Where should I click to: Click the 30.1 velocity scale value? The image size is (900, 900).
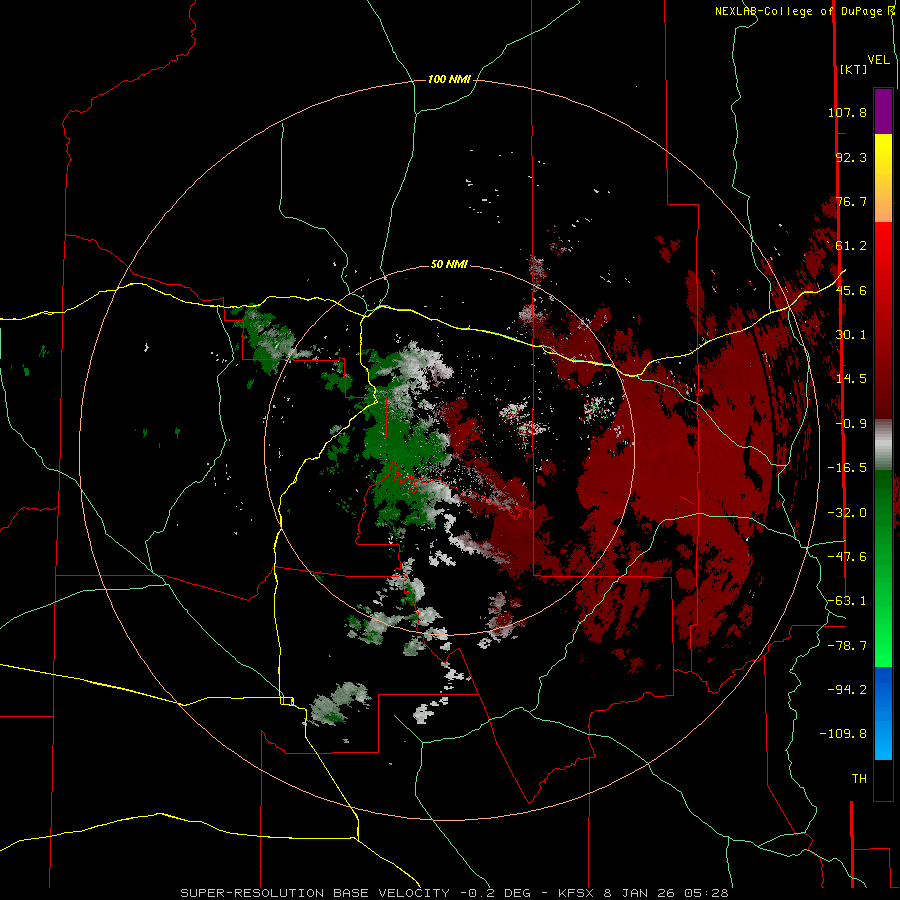point(851,335)
